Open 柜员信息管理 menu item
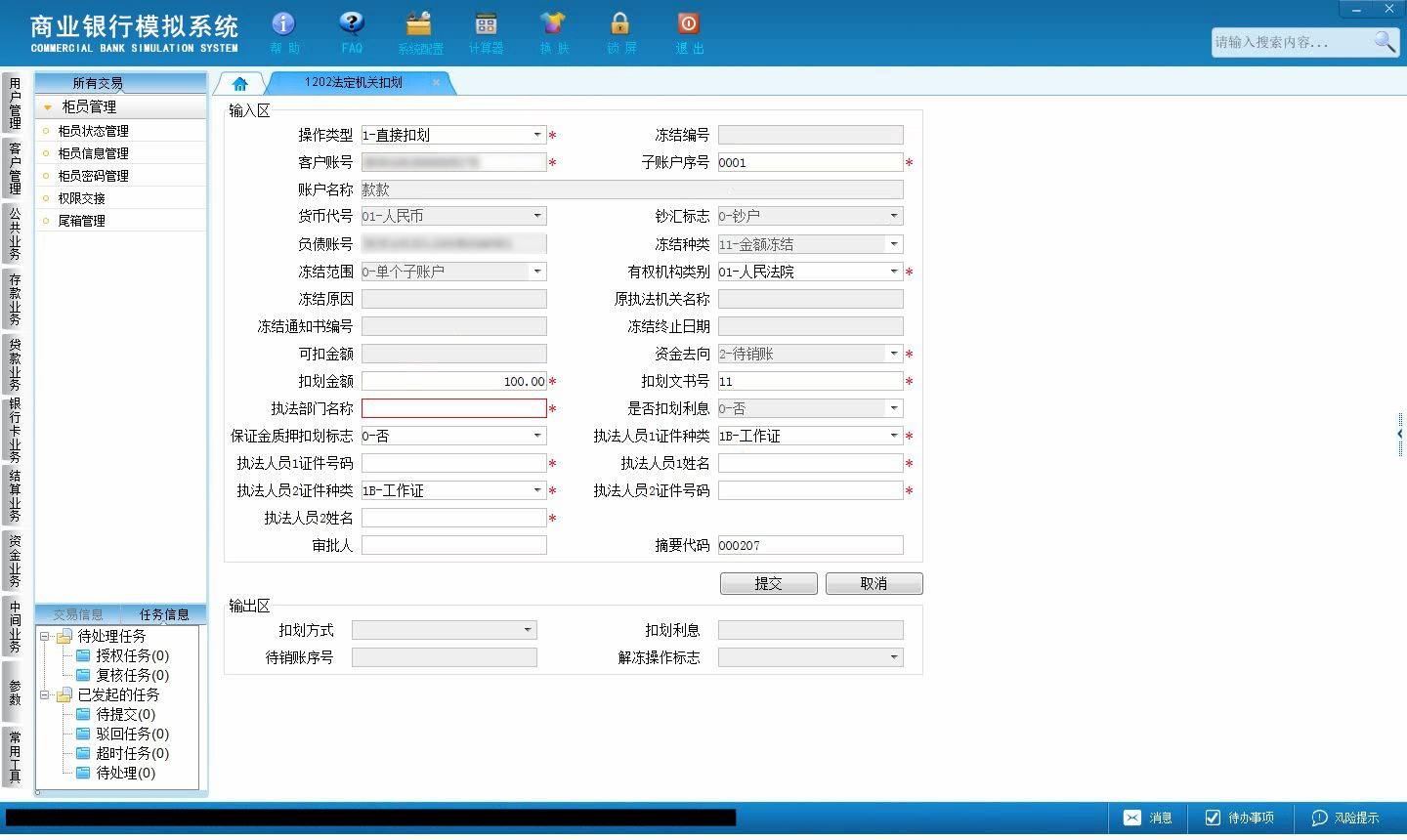Screen dimensions: 1407x840 coord(93,153)
